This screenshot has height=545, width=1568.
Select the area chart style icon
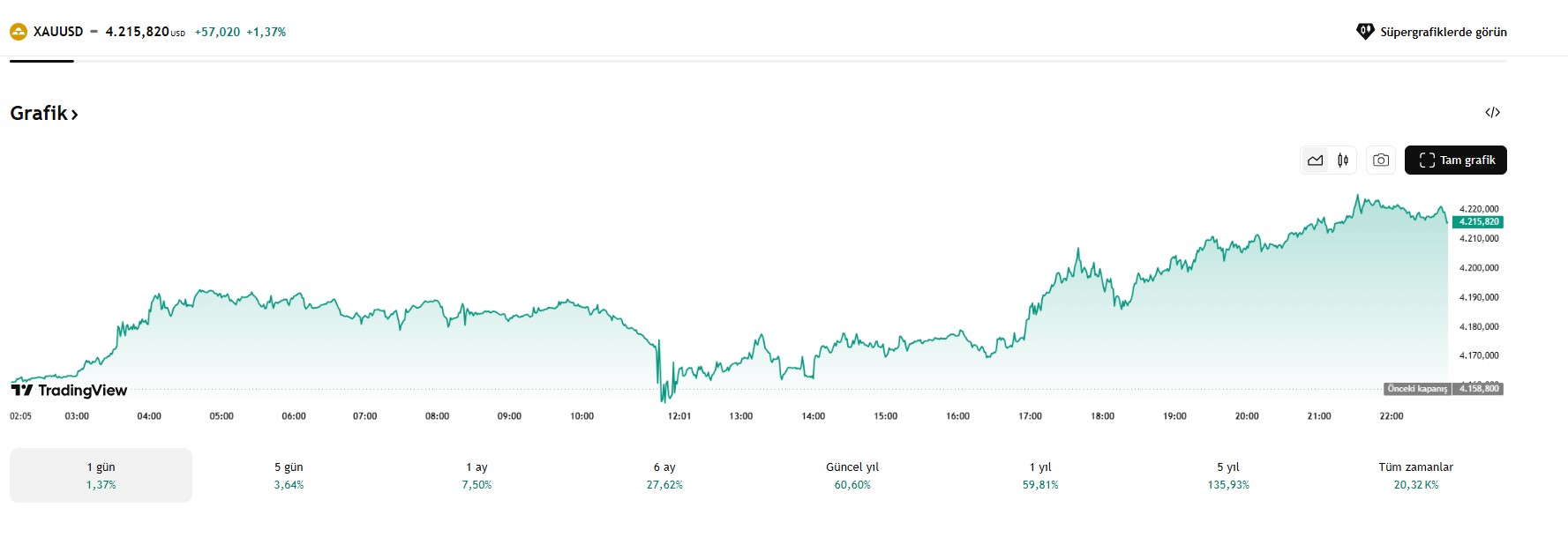[x=1315, y=160]
